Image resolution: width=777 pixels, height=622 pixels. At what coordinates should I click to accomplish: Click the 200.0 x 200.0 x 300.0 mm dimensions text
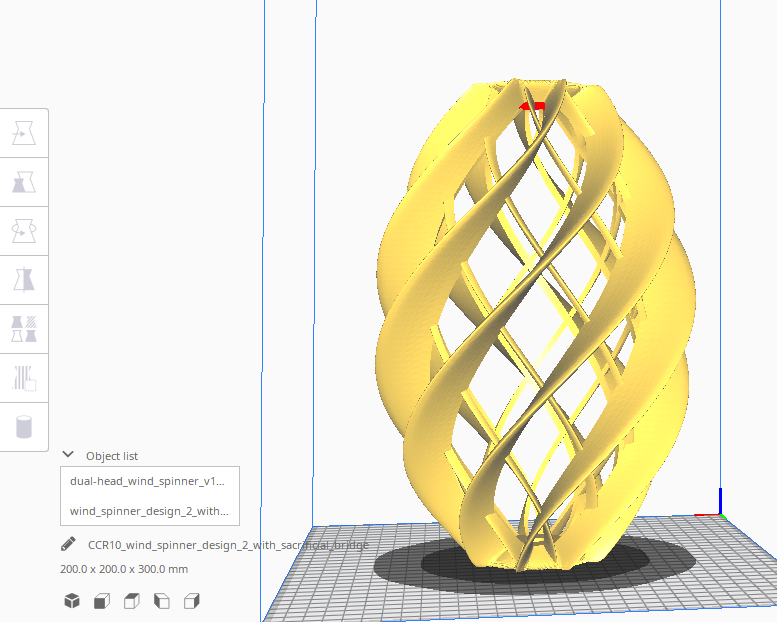[x=124, y=569]
